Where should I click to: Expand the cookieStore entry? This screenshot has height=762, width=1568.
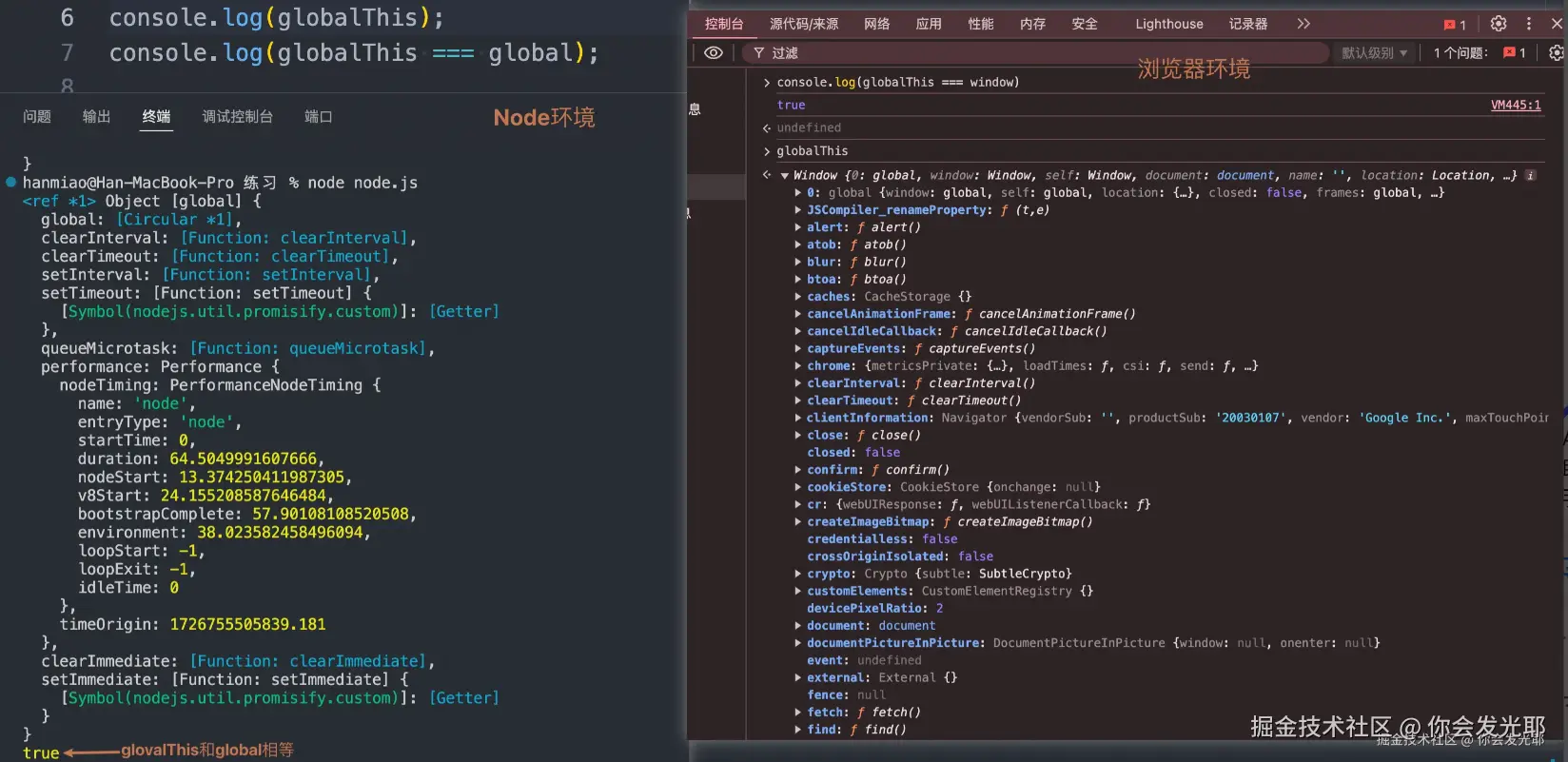click(x=798, y=487)
